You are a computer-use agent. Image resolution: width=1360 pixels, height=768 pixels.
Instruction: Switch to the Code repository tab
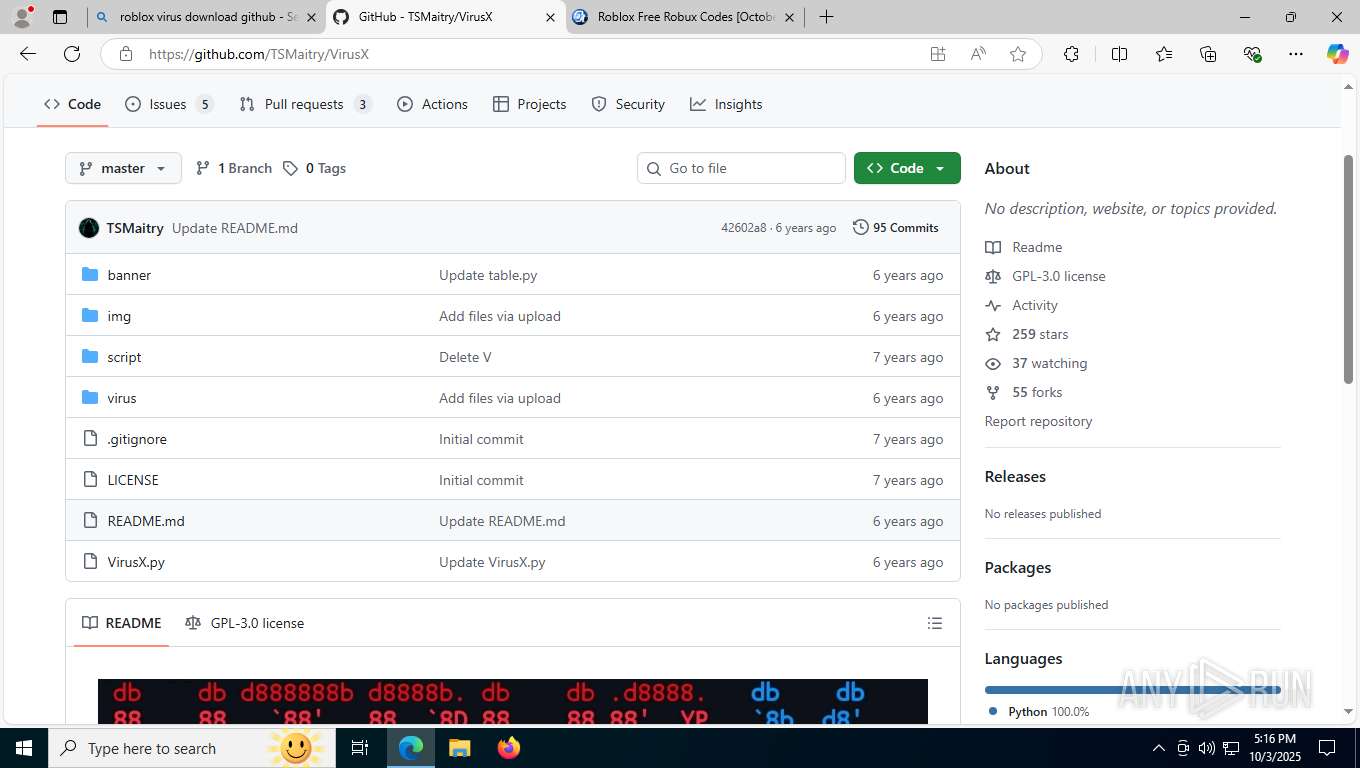(x=72, y=104)
